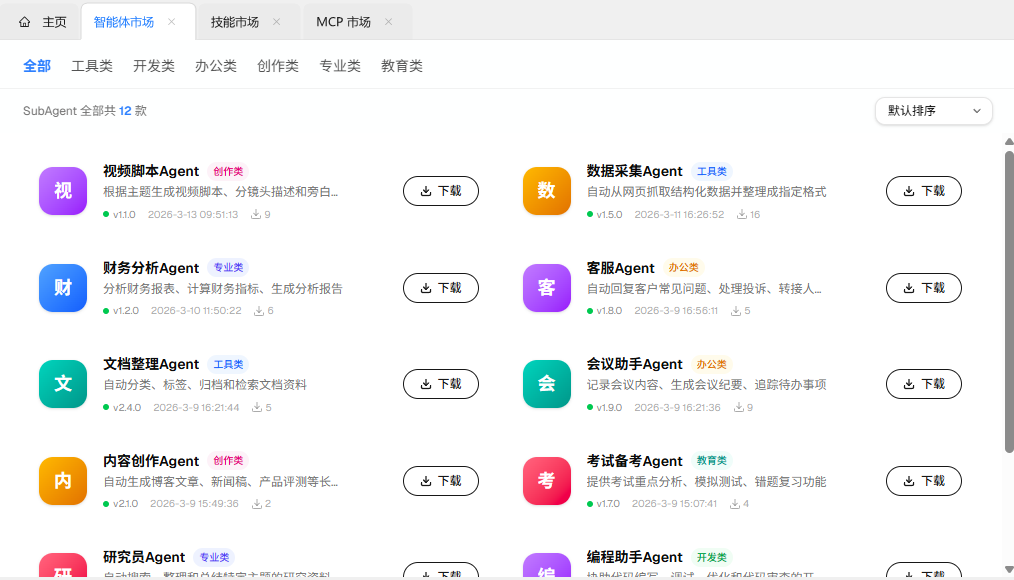Filter by 工具类 category
1014x580 pixels.
92,66
